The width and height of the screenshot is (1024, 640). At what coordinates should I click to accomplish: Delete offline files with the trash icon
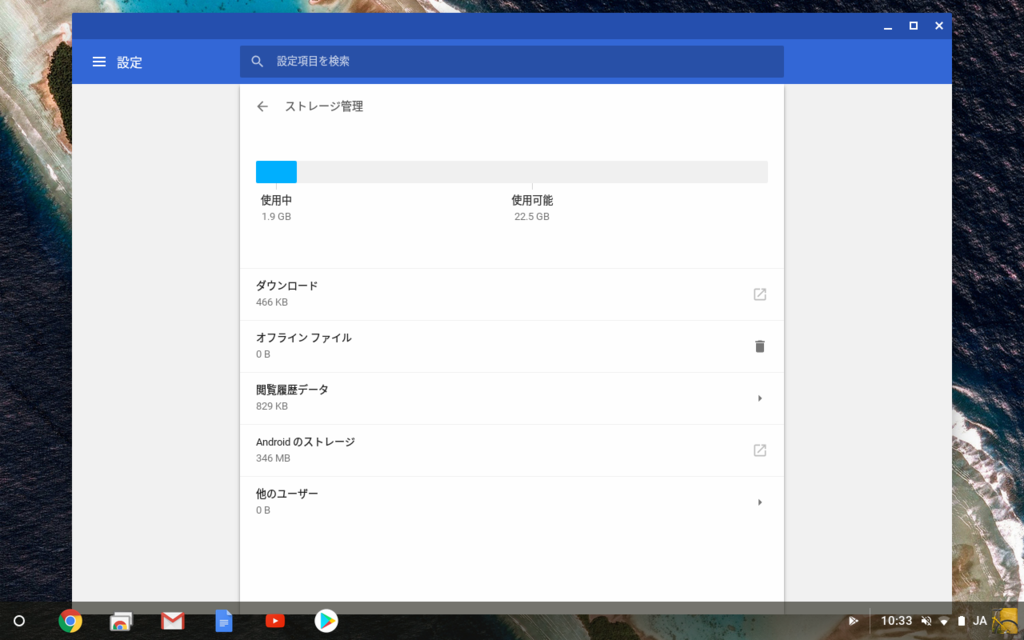(x=760, y=346)
